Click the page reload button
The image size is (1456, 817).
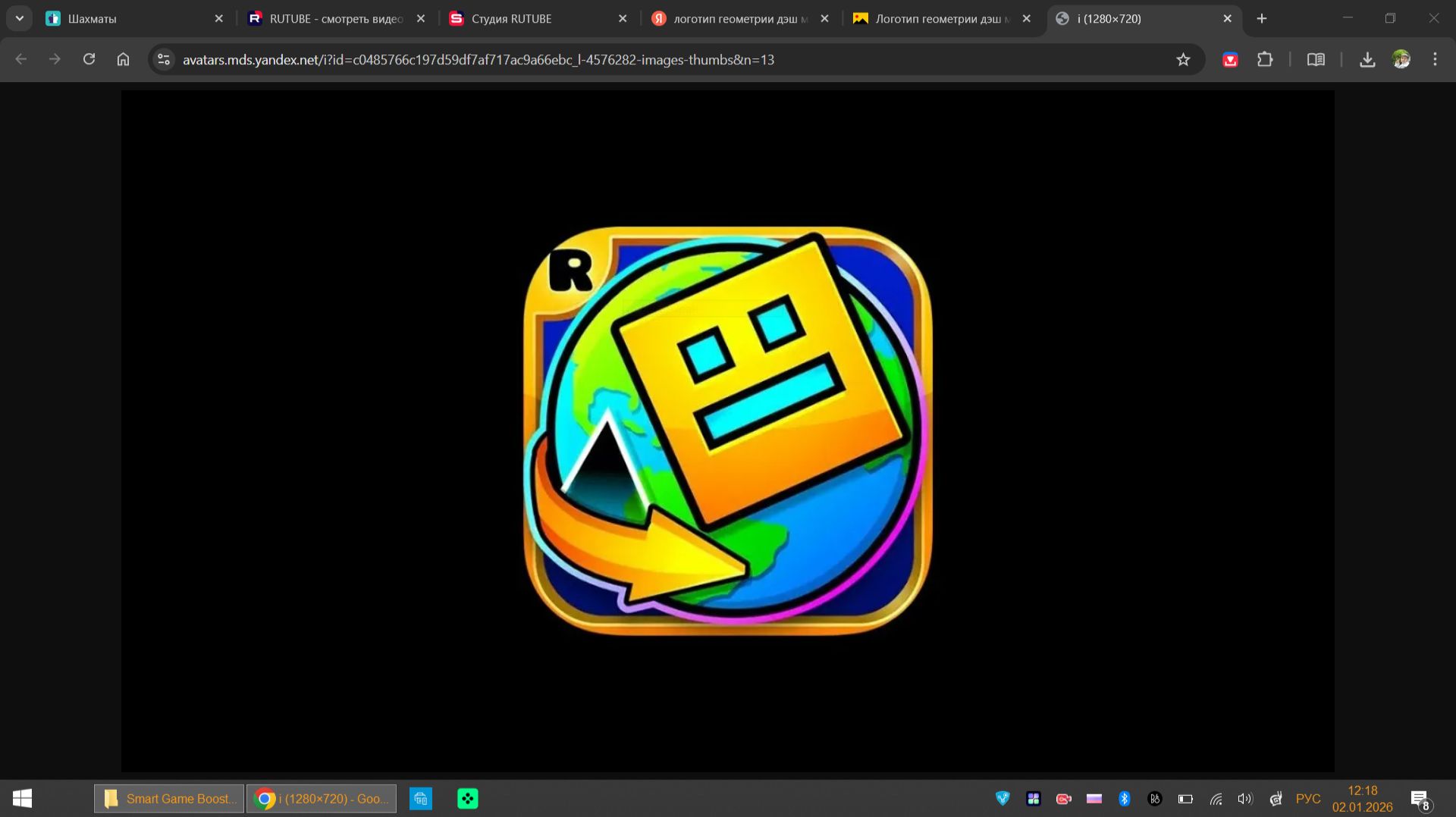click(x=89, y=59)
